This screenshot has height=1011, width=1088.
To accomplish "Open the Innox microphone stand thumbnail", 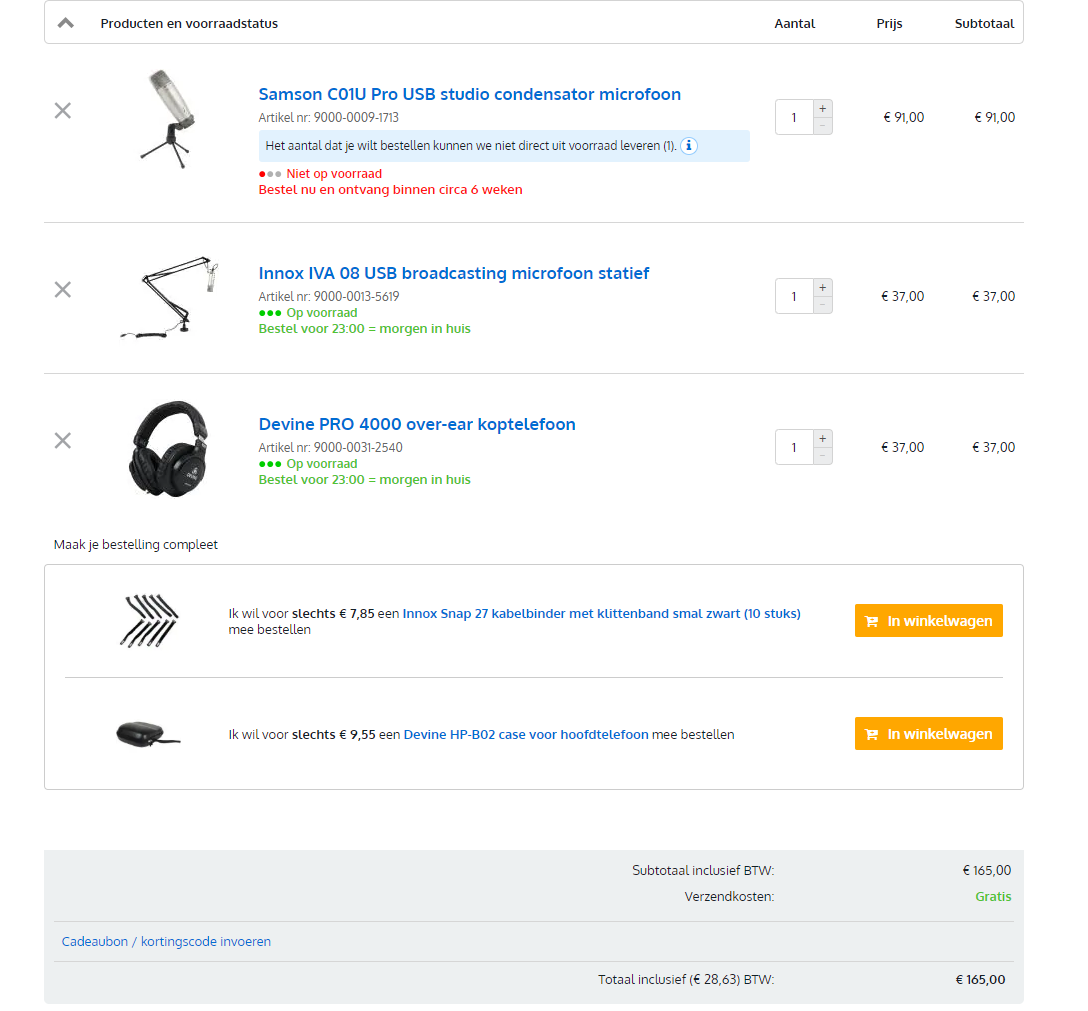I will point(169,297).
